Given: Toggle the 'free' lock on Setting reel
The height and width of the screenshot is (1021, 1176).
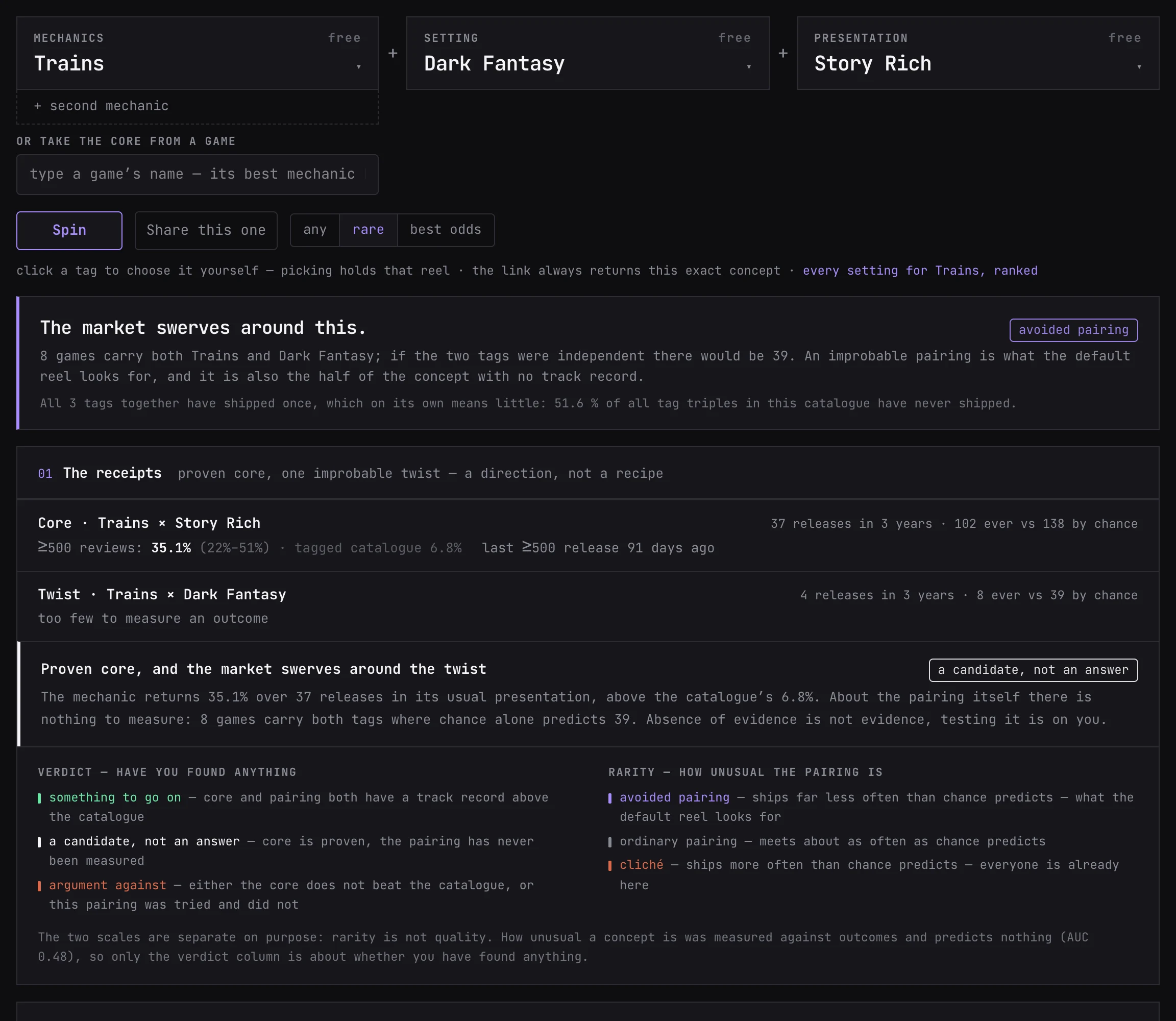Looking at the screenshot, I should 734,38.
